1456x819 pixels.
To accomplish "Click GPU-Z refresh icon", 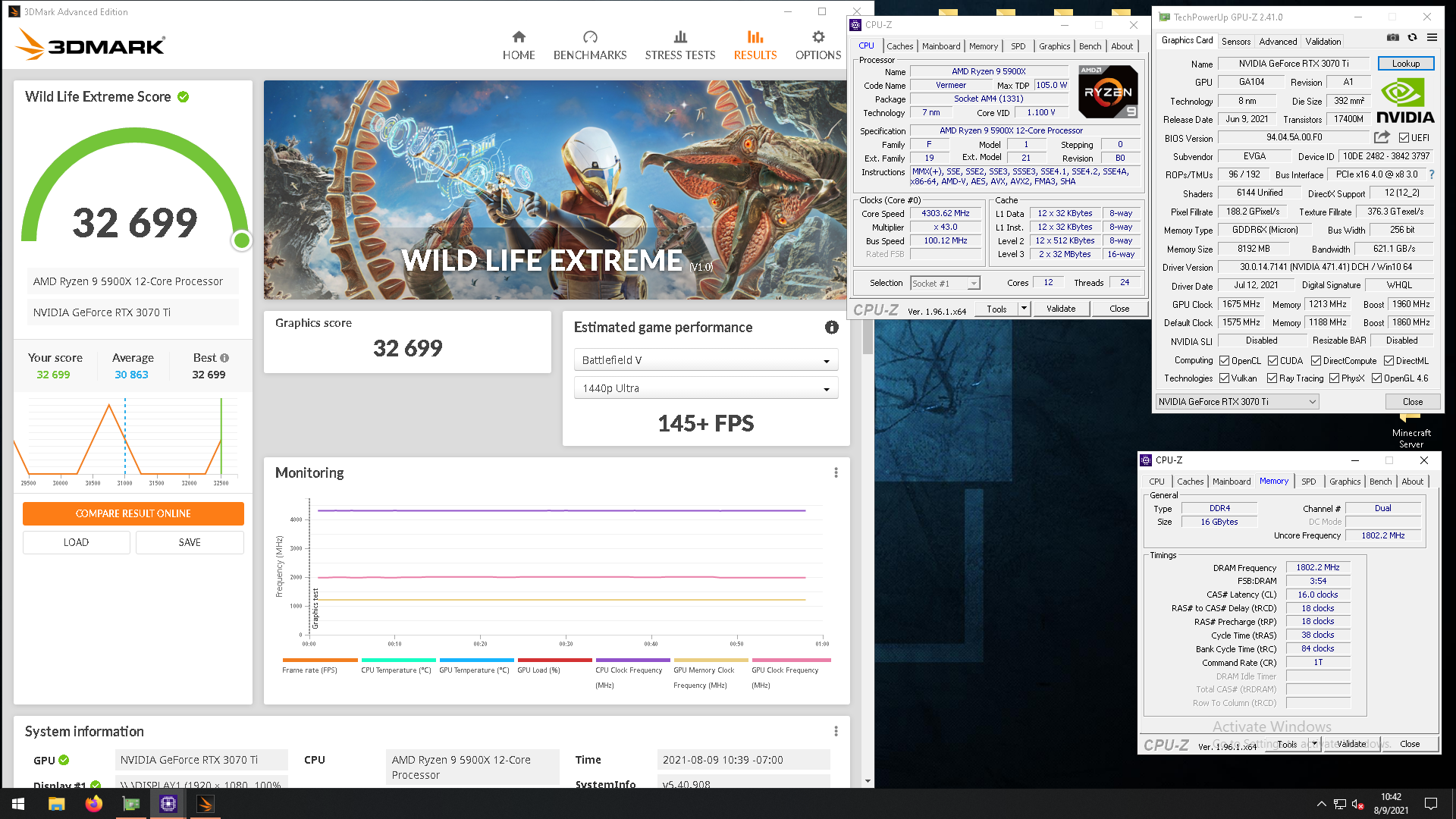I will click(1412, 37).
